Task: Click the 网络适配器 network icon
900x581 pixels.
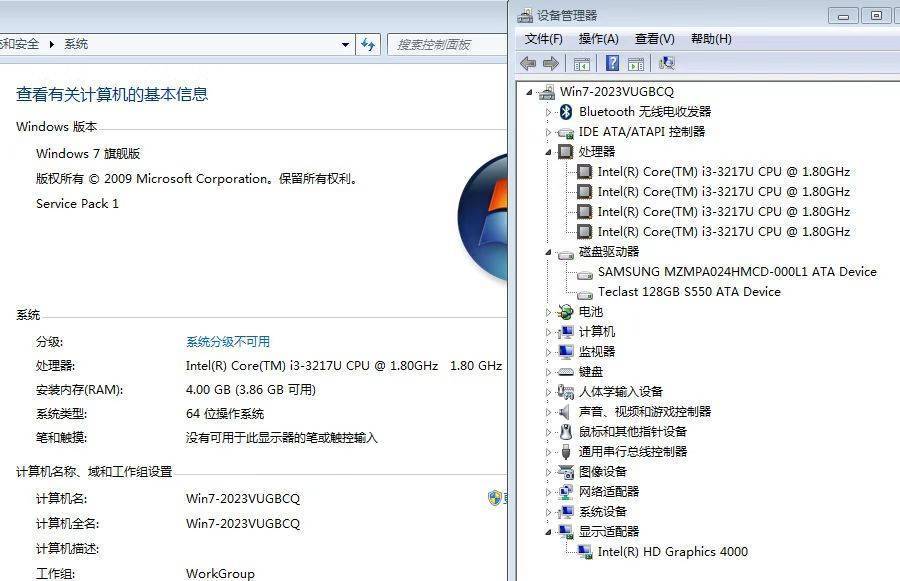Action: coord(566,492)
